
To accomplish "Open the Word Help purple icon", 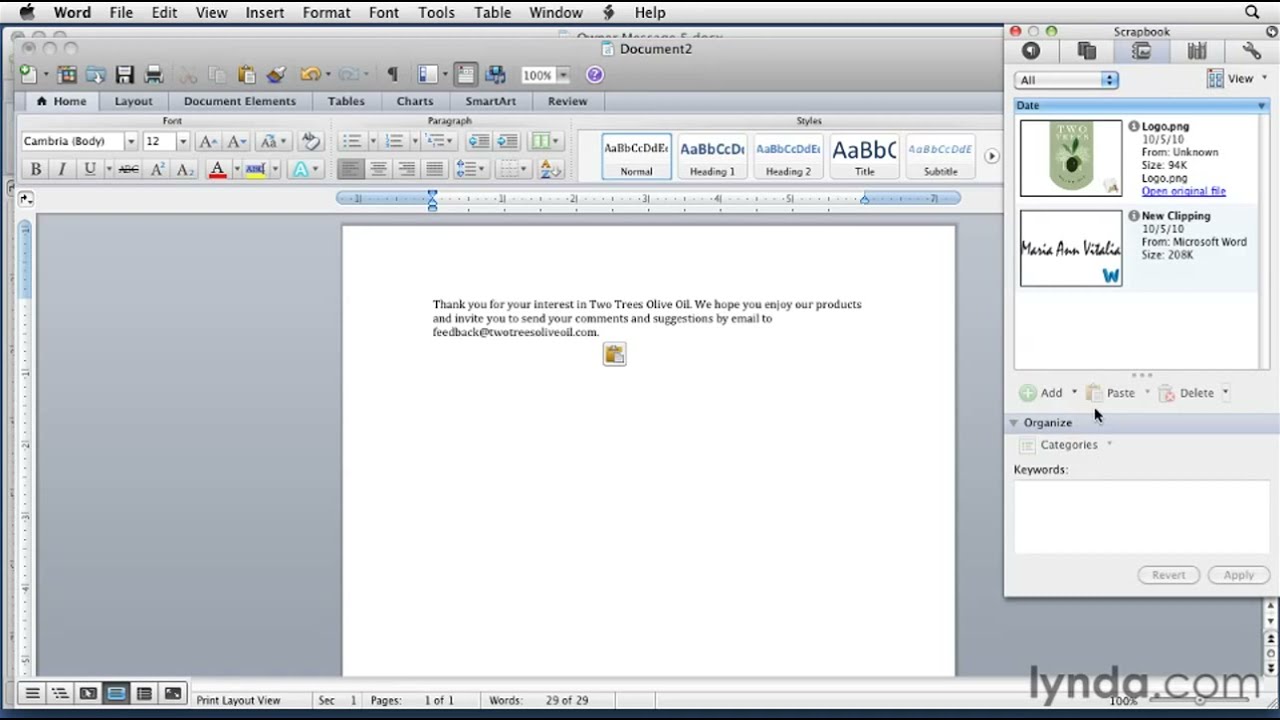I will pos(594,75).
